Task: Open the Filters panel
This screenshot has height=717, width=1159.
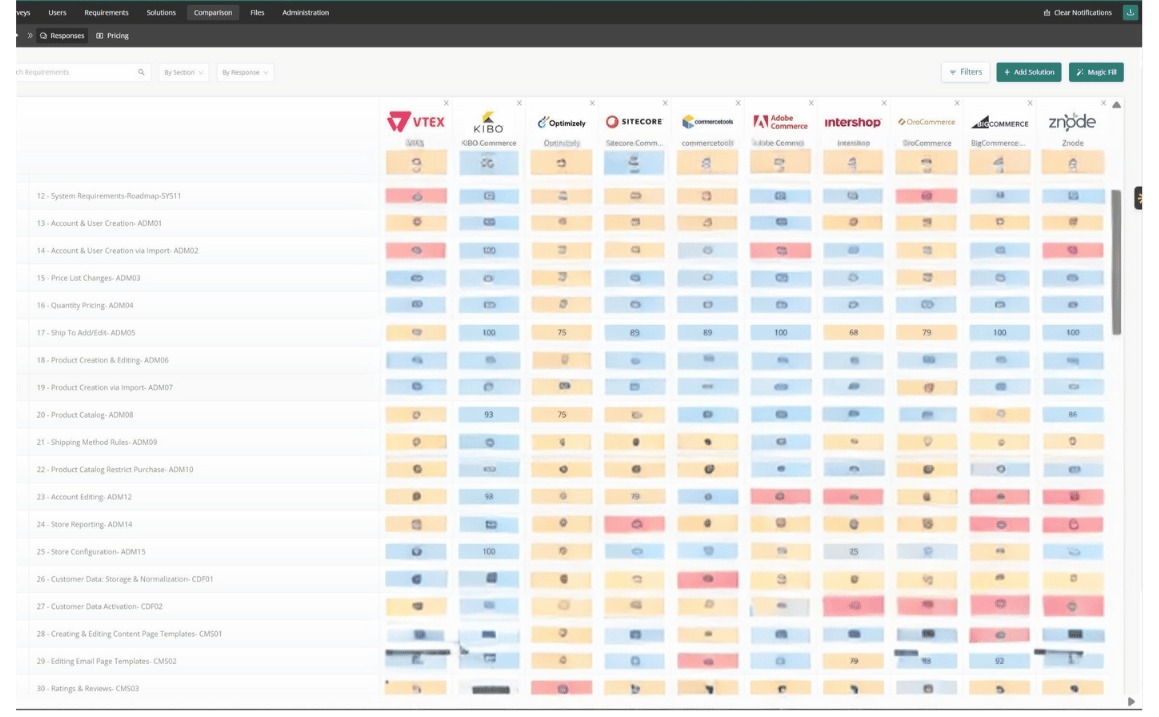Action: (x=965, y=72)
